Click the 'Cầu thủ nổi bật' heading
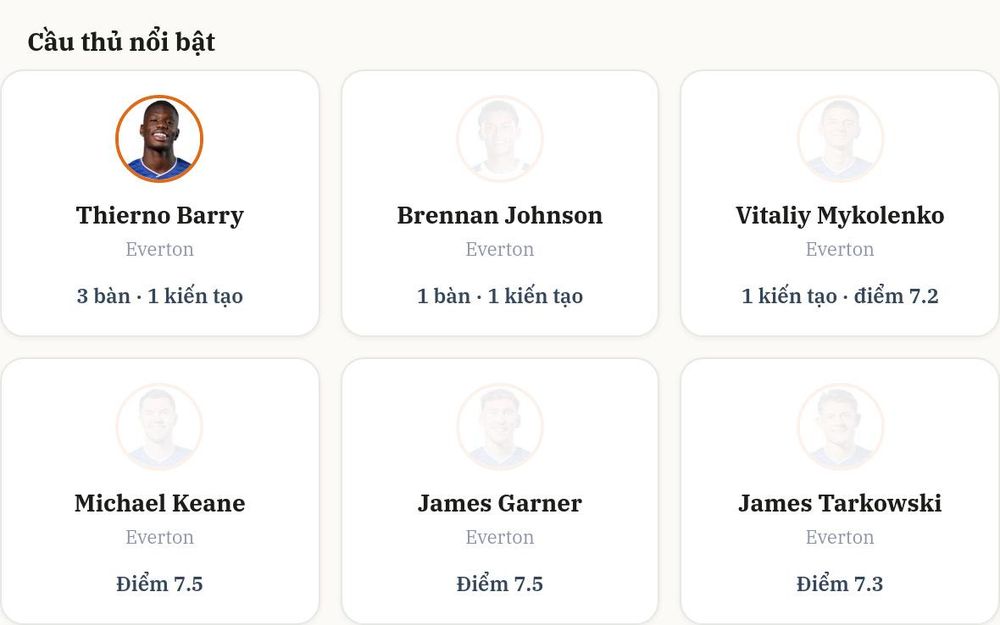The image size is (1000, 625). 121,42
